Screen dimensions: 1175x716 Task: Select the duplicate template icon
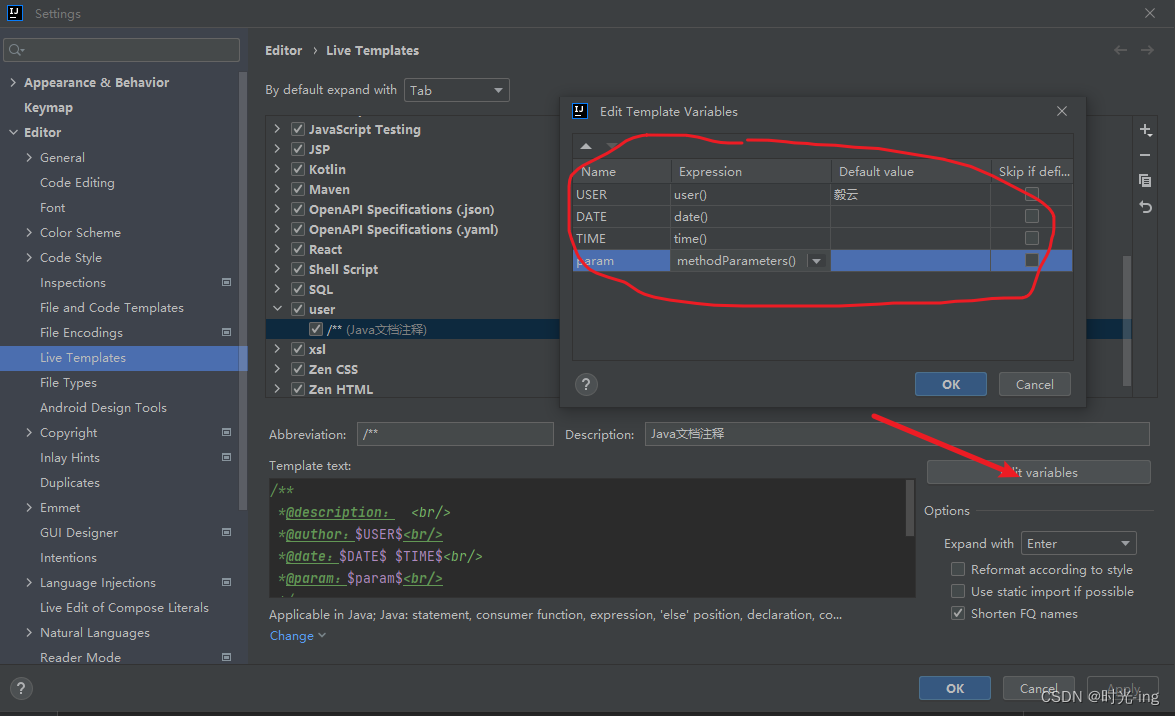click(x=1146, y=180)
